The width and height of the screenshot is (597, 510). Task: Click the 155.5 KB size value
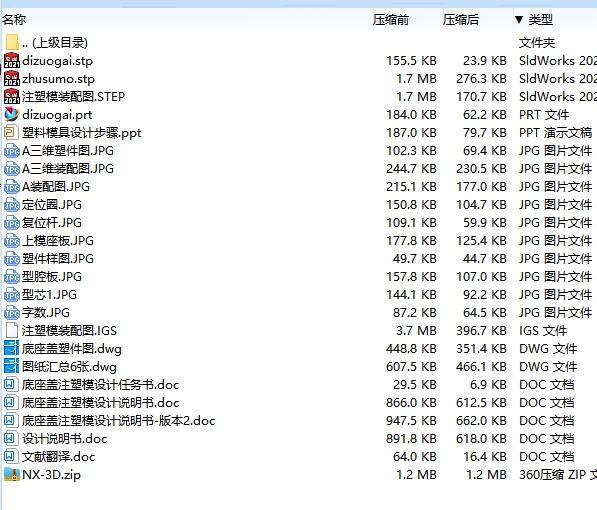(x=411, y=61)
